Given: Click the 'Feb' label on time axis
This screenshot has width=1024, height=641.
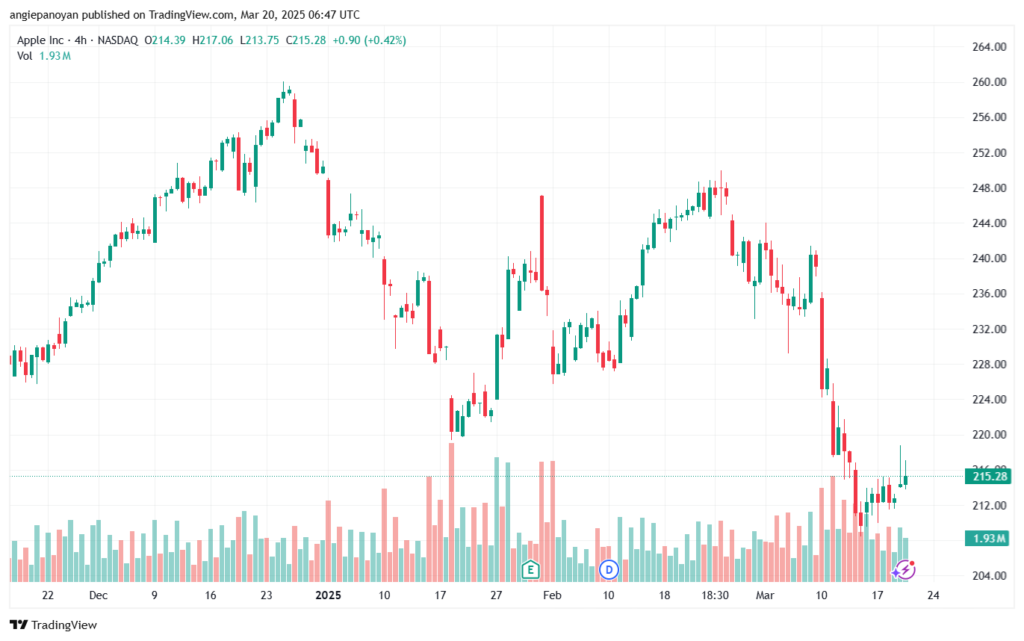Looking at the screenshot, I should tap(552, 595).
